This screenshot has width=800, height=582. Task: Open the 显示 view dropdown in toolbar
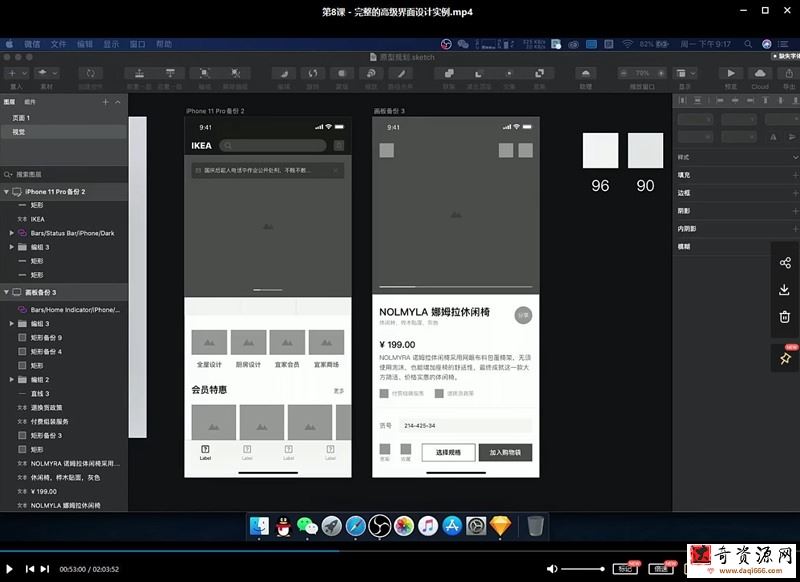[685, 73]
